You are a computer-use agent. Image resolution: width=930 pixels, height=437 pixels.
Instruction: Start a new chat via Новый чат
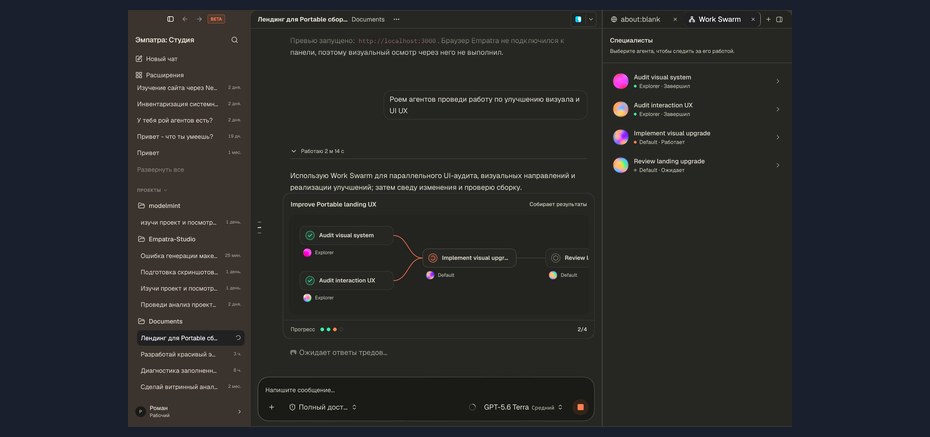point(157,59)
